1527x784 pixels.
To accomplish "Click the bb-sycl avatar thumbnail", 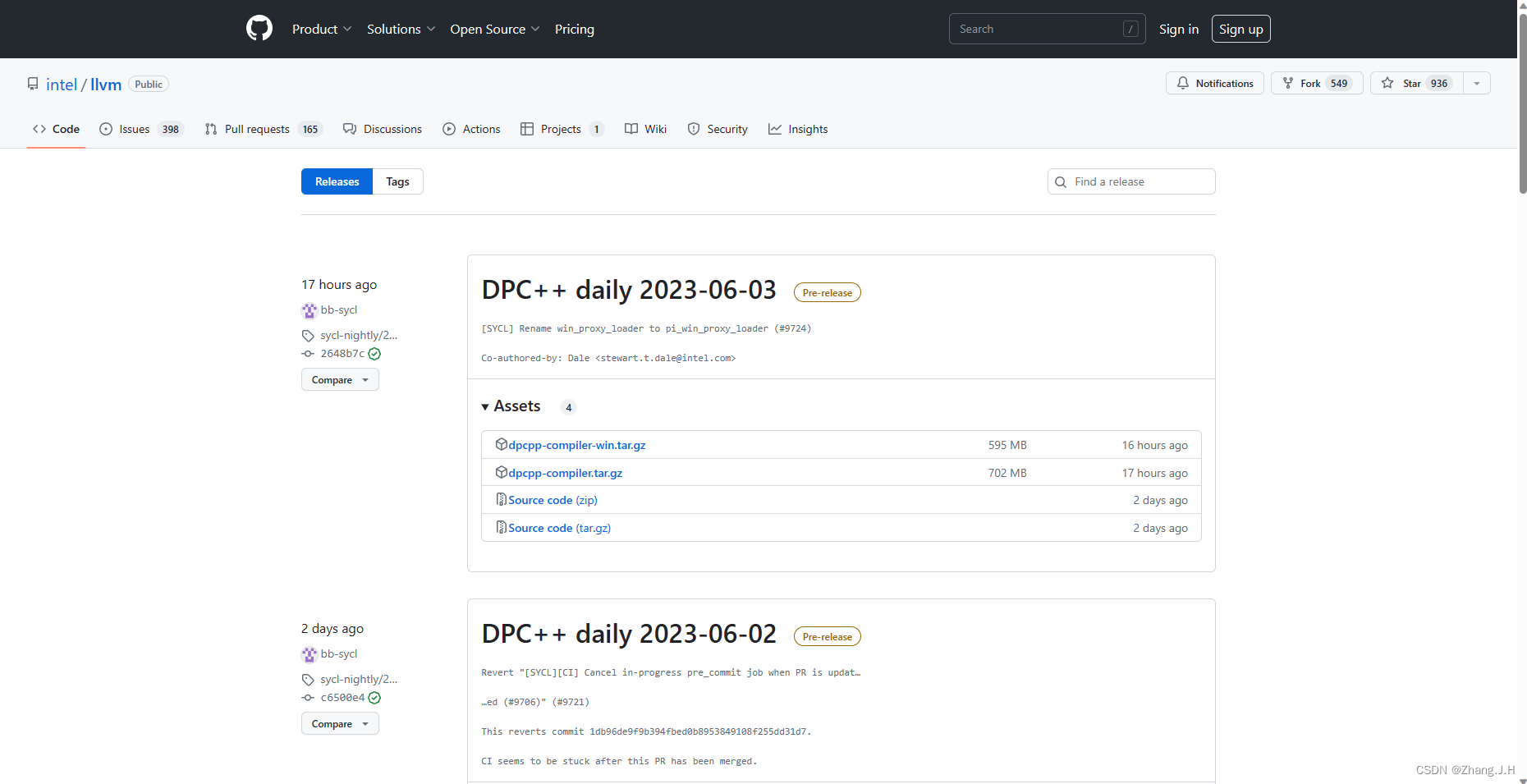I will click(x=309, y=309).
